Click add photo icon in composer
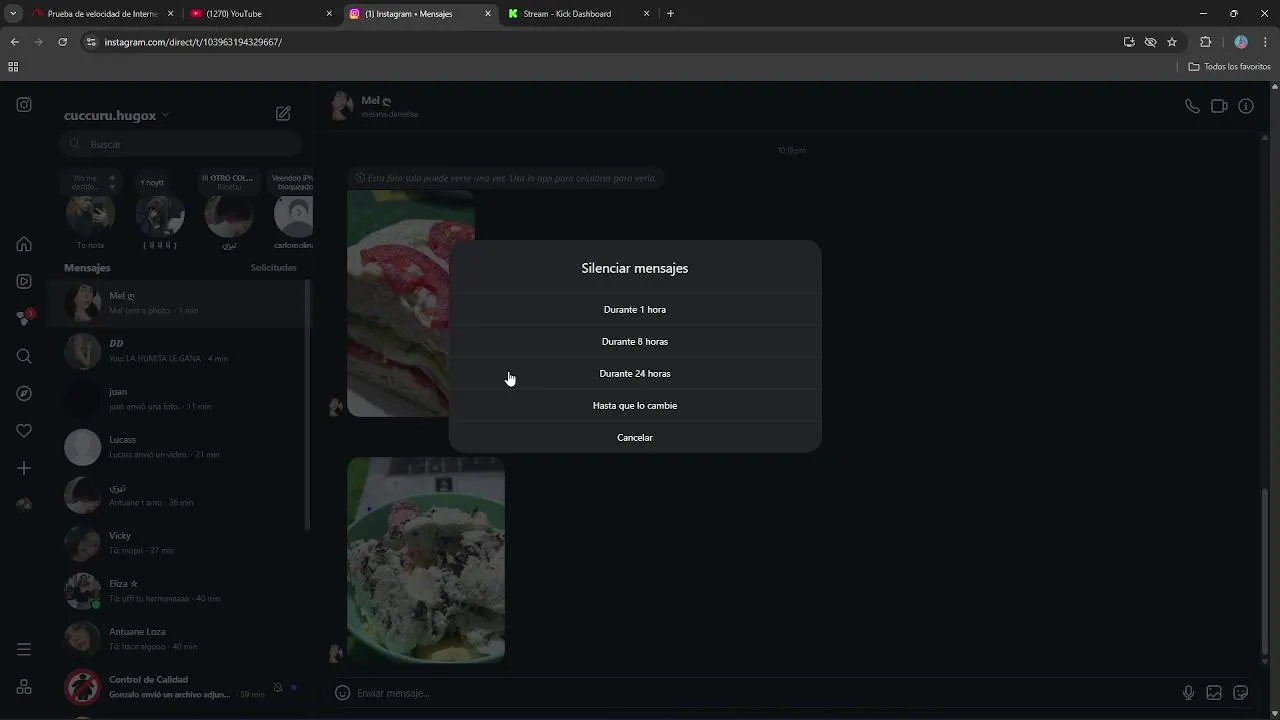 (x=1214, y=693)
